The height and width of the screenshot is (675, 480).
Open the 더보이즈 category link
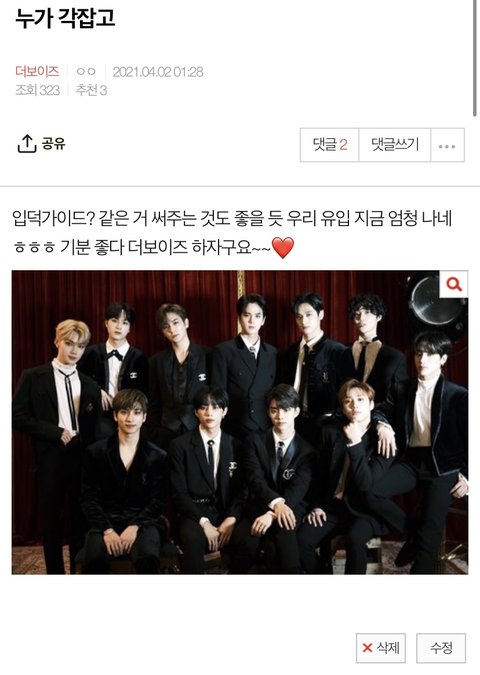click(x=37, y=71)
